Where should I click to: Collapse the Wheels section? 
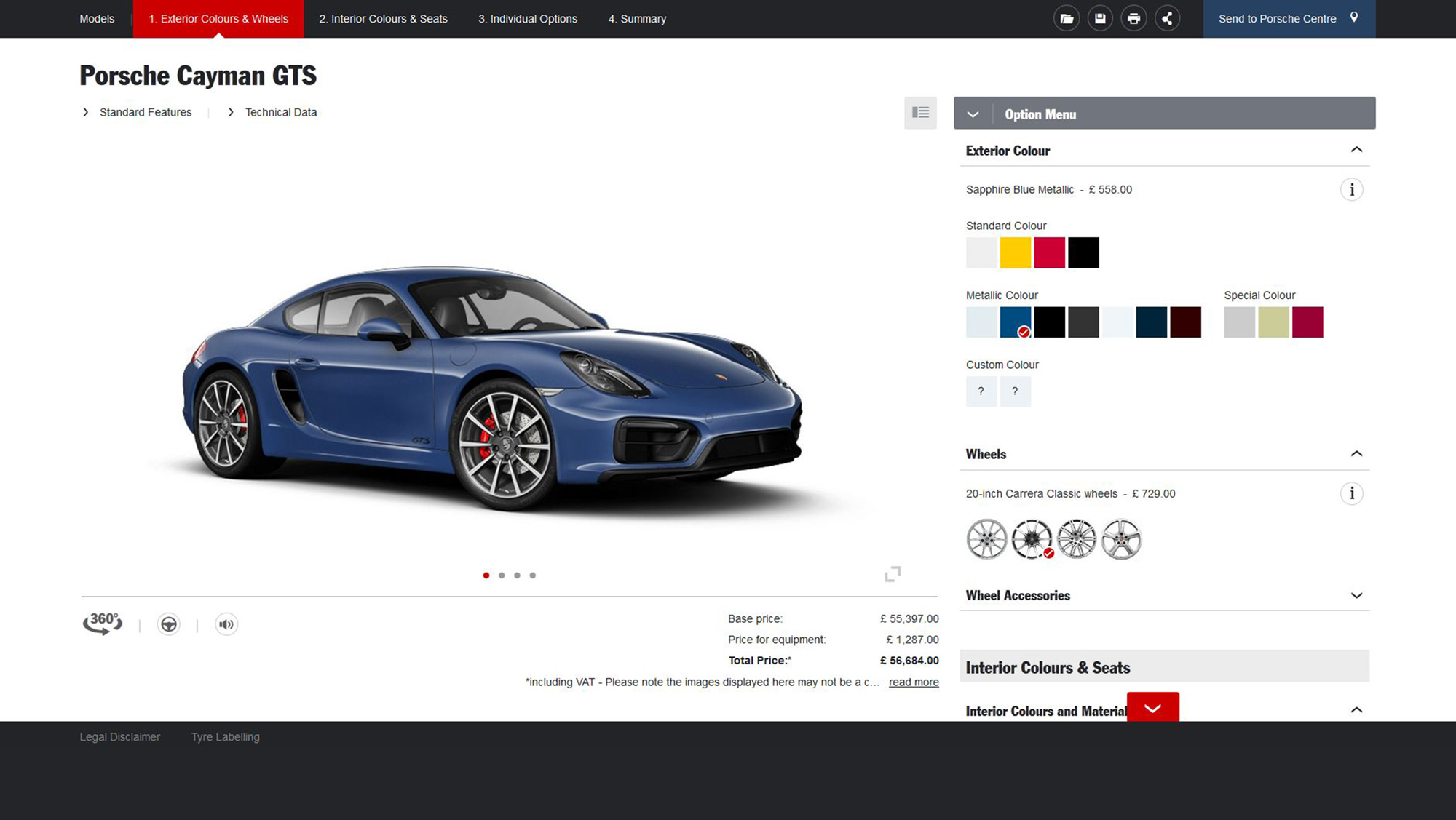coord(1355,454)
